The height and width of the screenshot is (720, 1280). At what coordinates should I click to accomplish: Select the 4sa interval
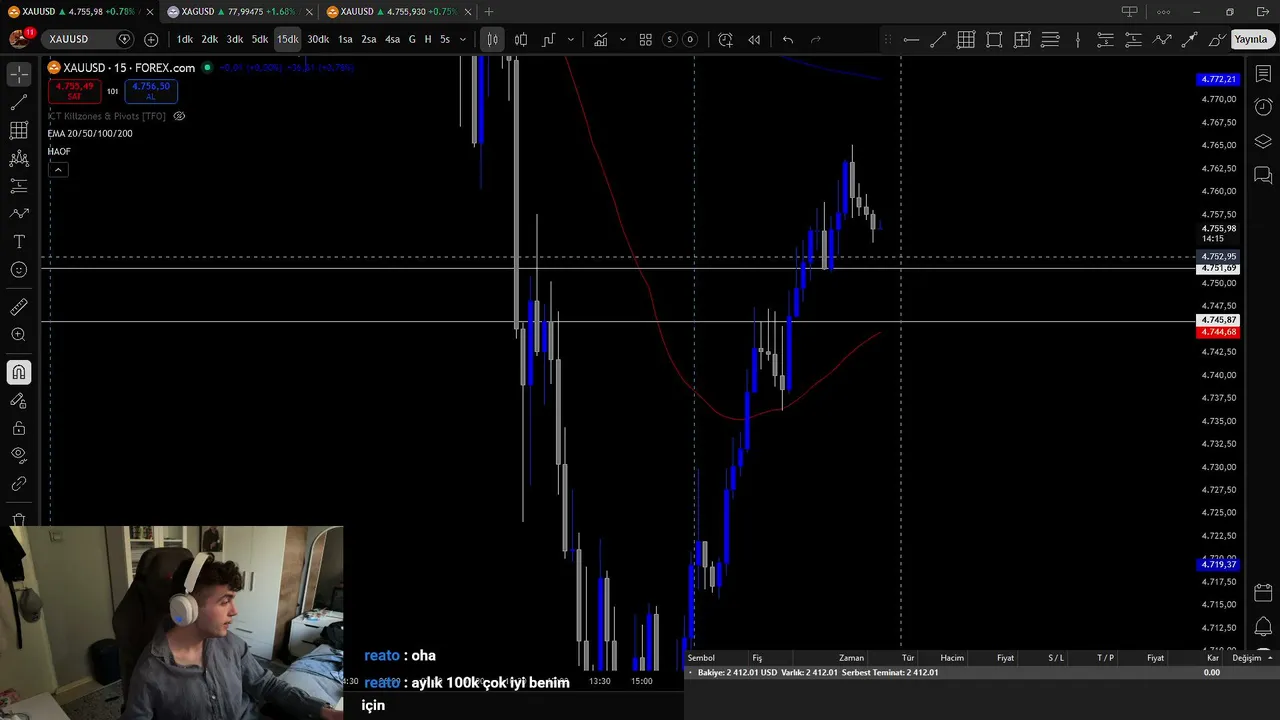coord(392,39)
